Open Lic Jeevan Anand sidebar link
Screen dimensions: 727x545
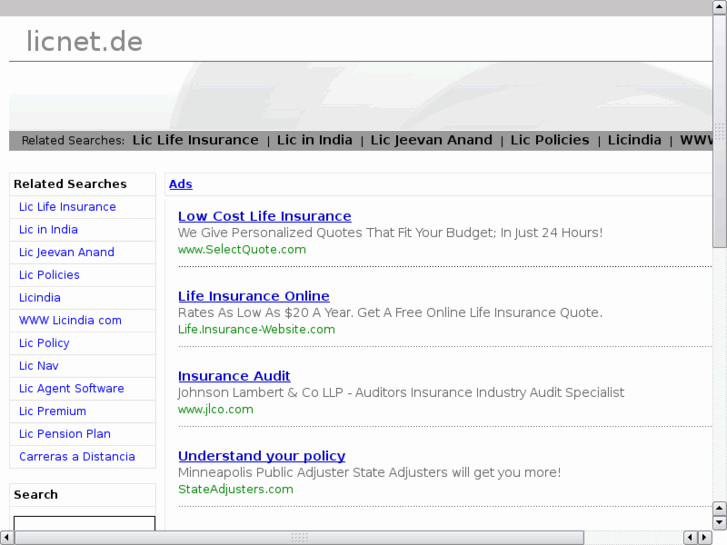(66, 252)
